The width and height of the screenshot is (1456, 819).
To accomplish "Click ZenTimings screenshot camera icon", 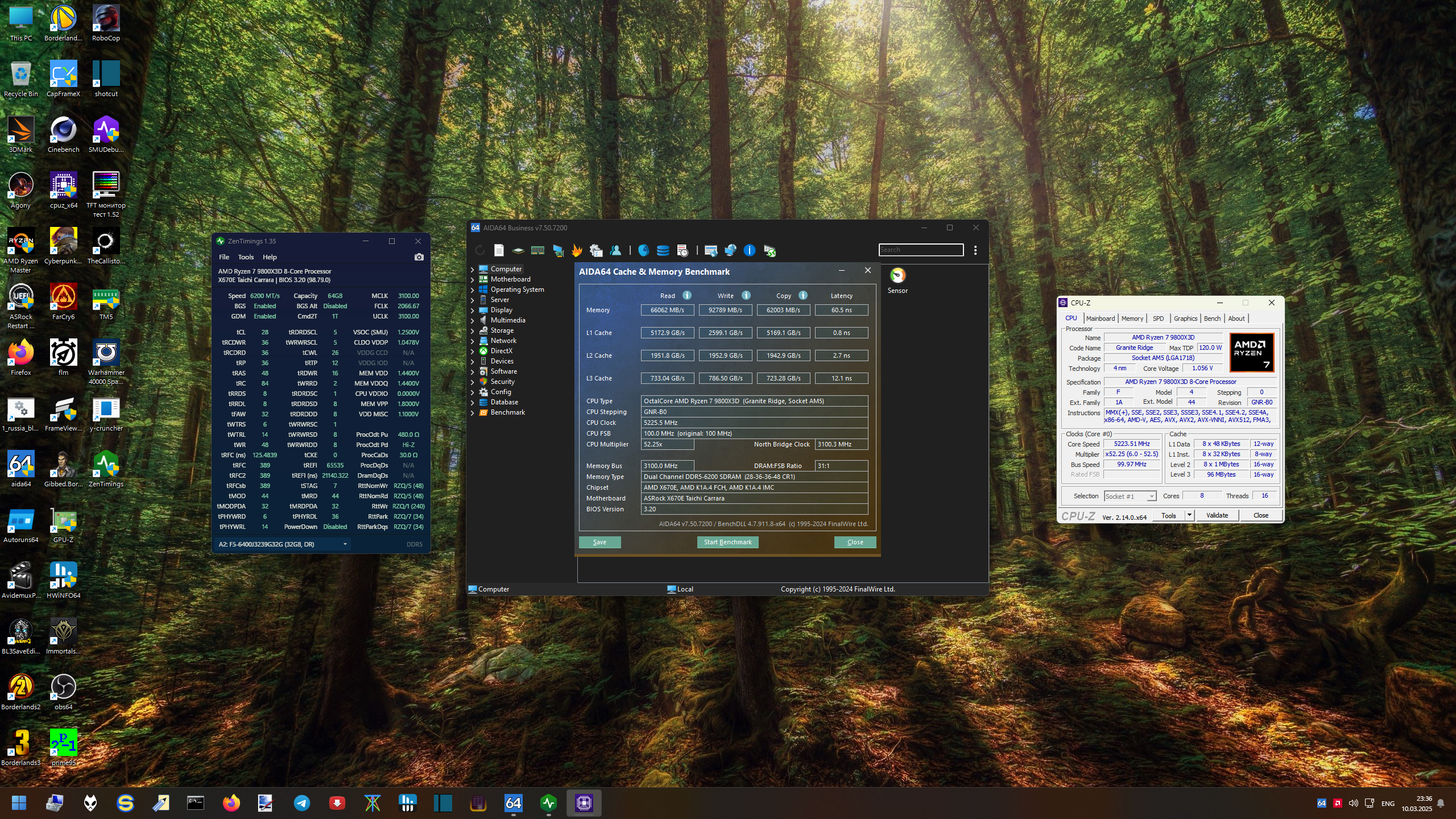I will (419, 257).
